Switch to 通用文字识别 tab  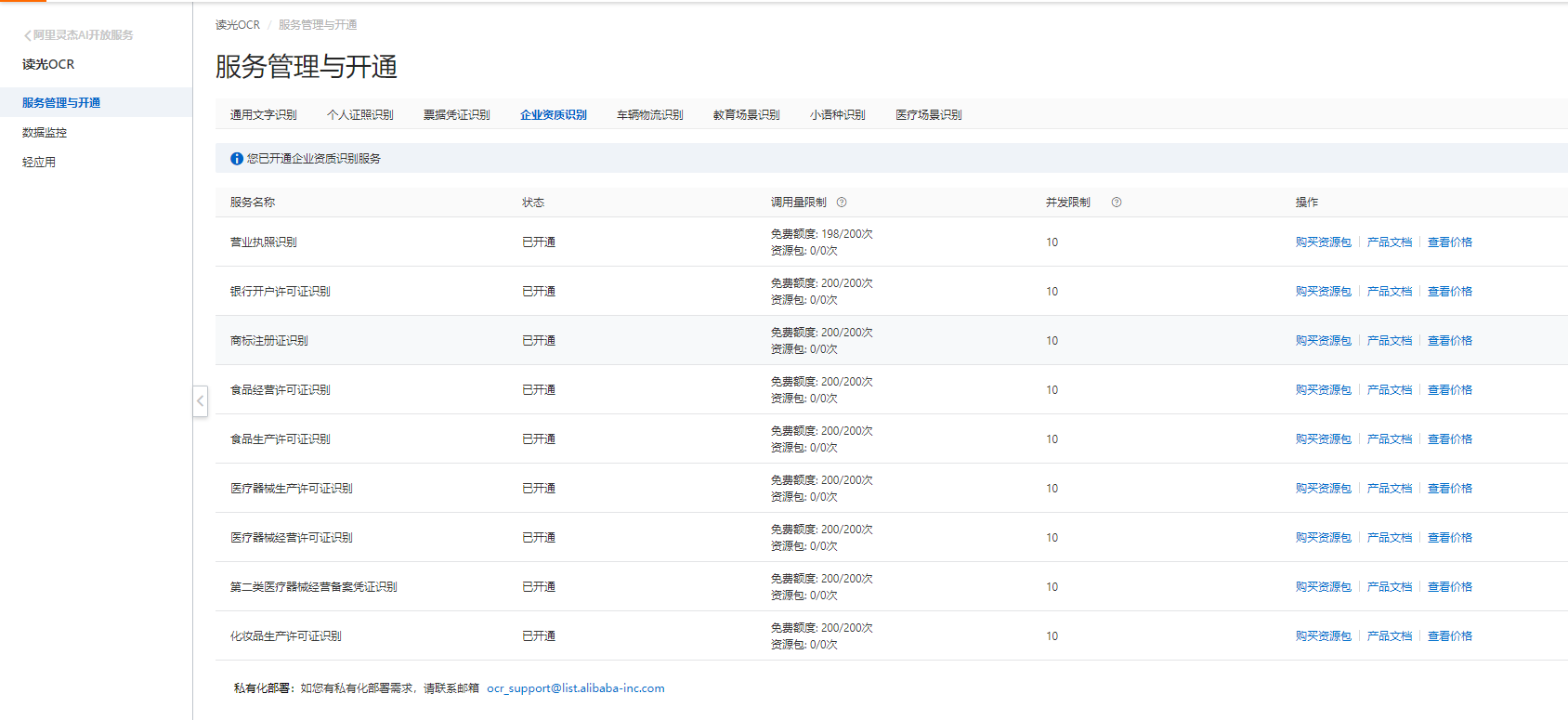tap(264, 115)
